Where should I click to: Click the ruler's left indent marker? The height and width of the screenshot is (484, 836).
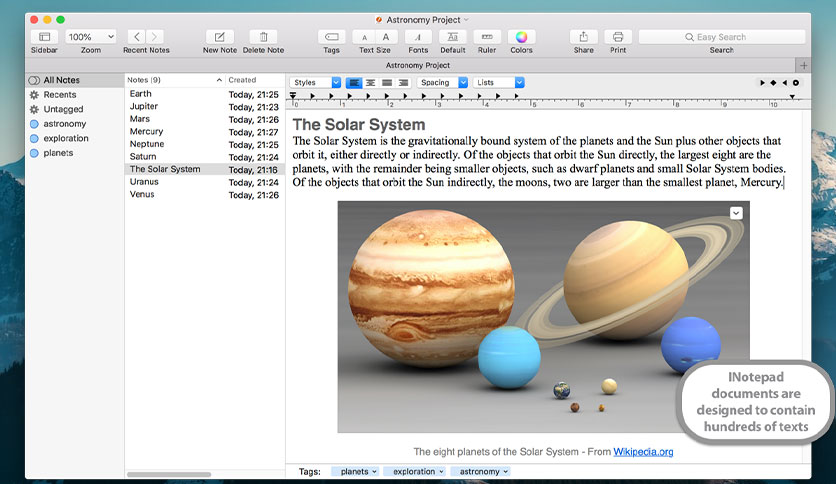point(293,96)
